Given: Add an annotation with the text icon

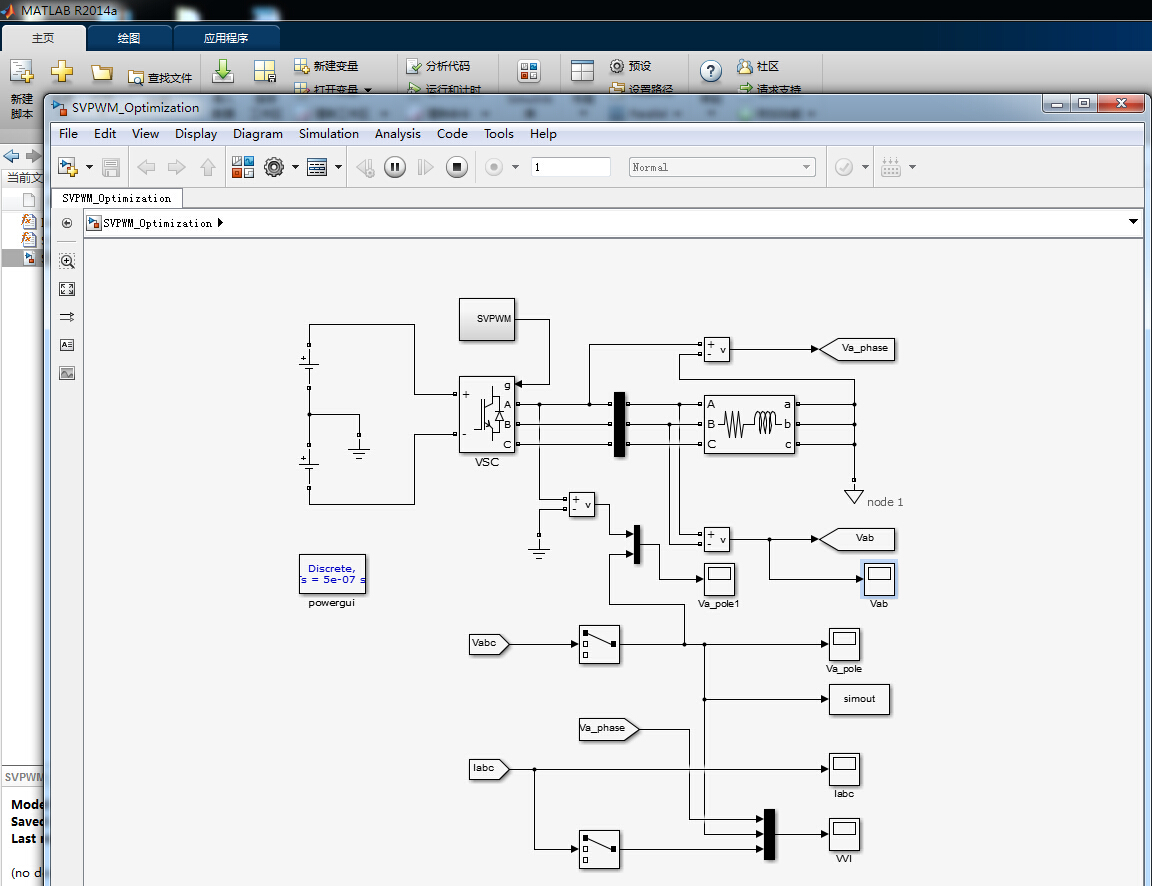Looking at the screenshot, I should point(67,345).
